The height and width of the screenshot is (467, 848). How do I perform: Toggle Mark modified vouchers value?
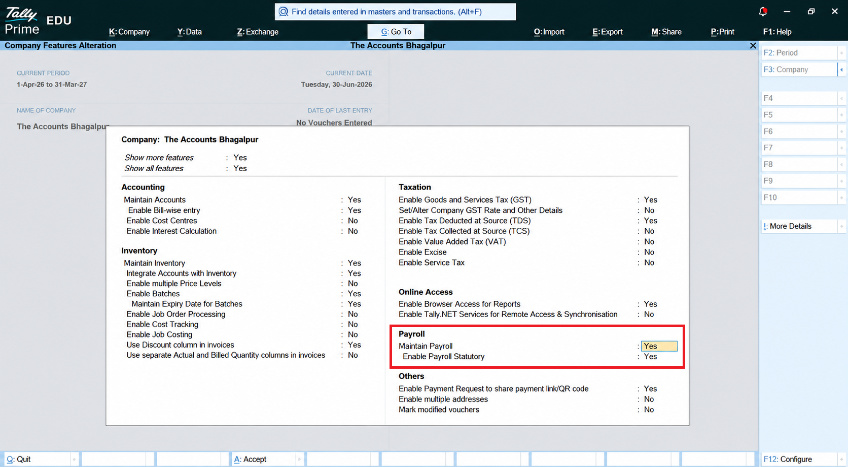pos(649,410)
